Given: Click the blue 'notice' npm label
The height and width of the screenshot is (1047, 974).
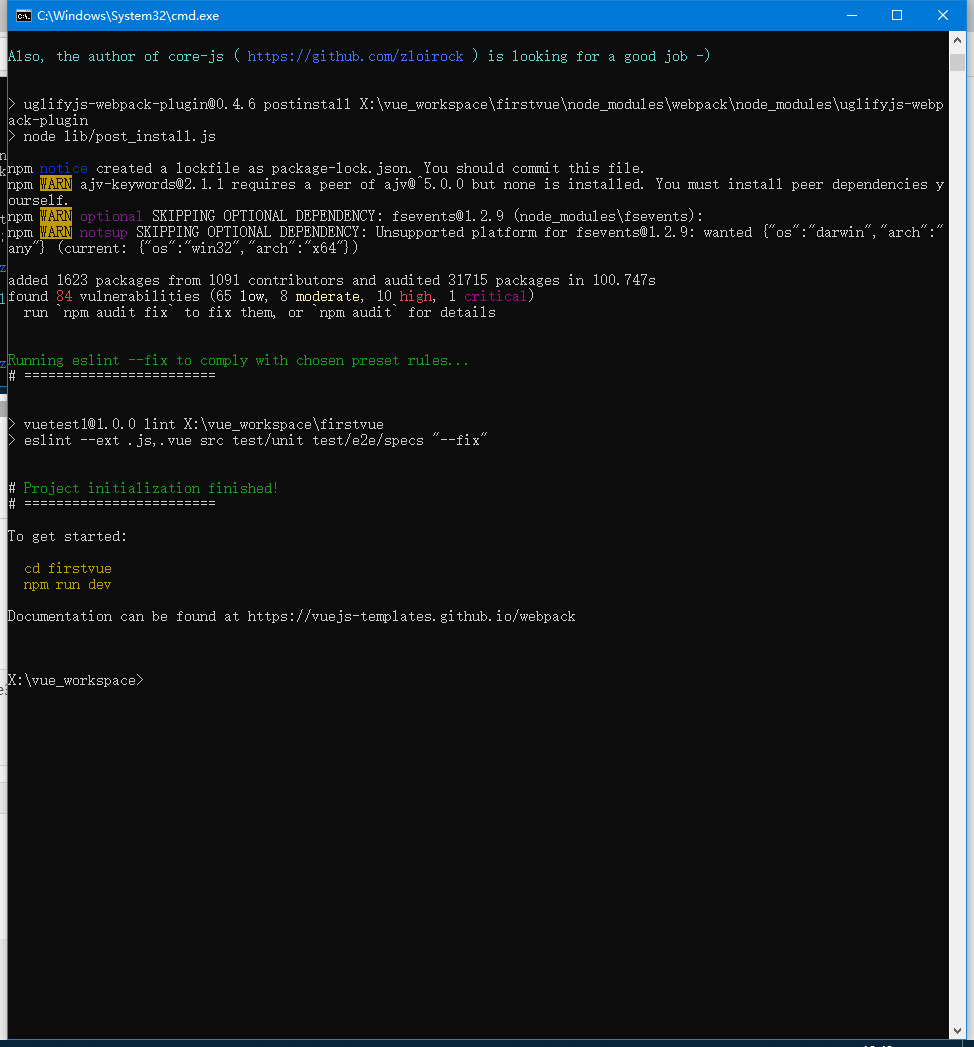Looking at the screenshot, I should coord(63,168).
